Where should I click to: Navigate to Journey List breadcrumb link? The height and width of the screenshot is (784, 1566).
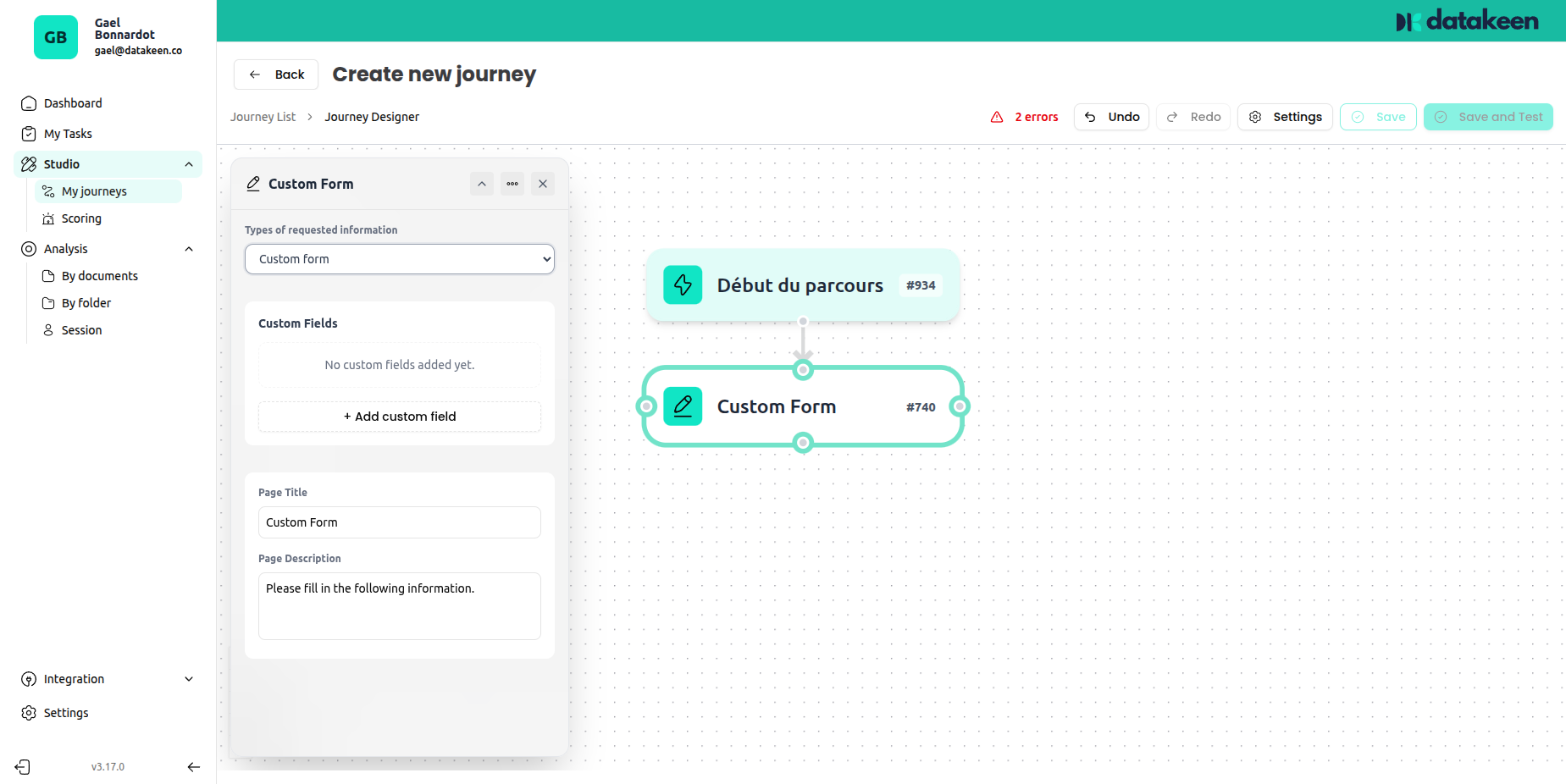click(263, 117)
